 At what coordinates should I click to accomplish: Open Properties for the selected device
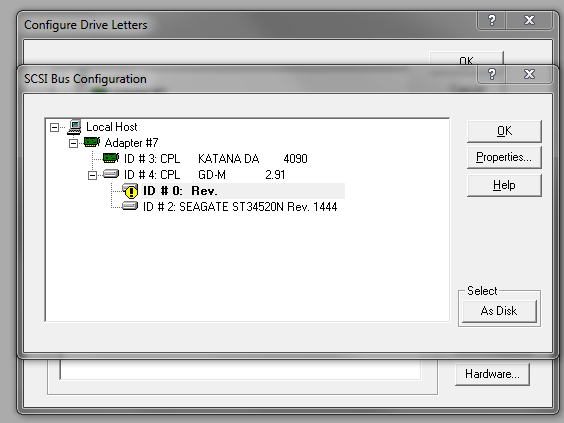tap(504, 157)
